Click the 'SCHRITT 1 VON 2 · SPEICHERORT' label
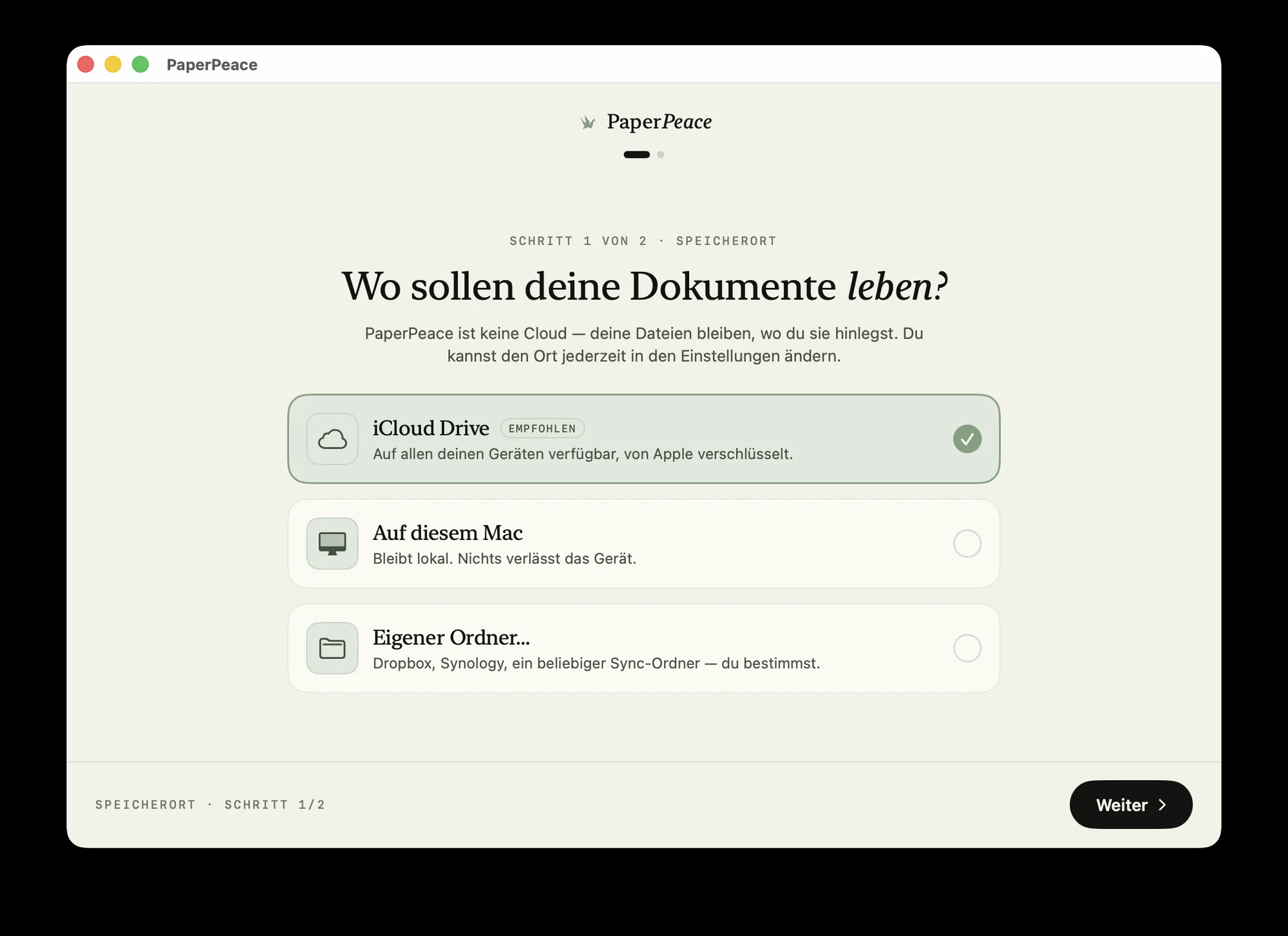This screenshot has height=936, width=1288. point(643,241)
